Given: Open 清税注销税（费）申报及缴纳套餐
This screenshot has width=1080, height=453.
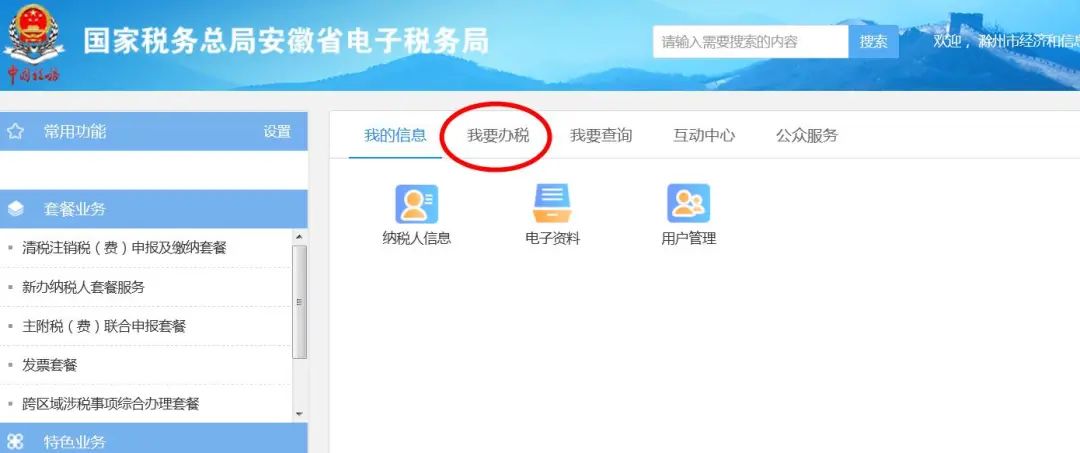Looking at the screenshot, I should click(124, 248).
